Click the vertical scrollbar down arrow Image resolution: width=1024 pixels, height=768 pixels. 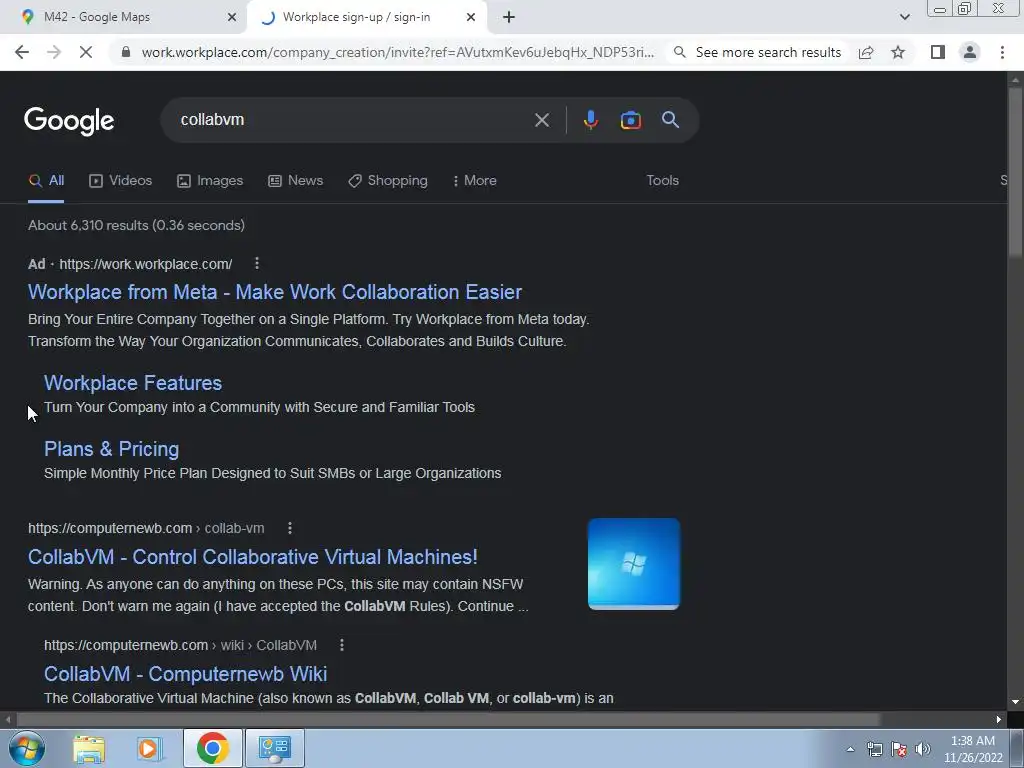[1015, 702]
